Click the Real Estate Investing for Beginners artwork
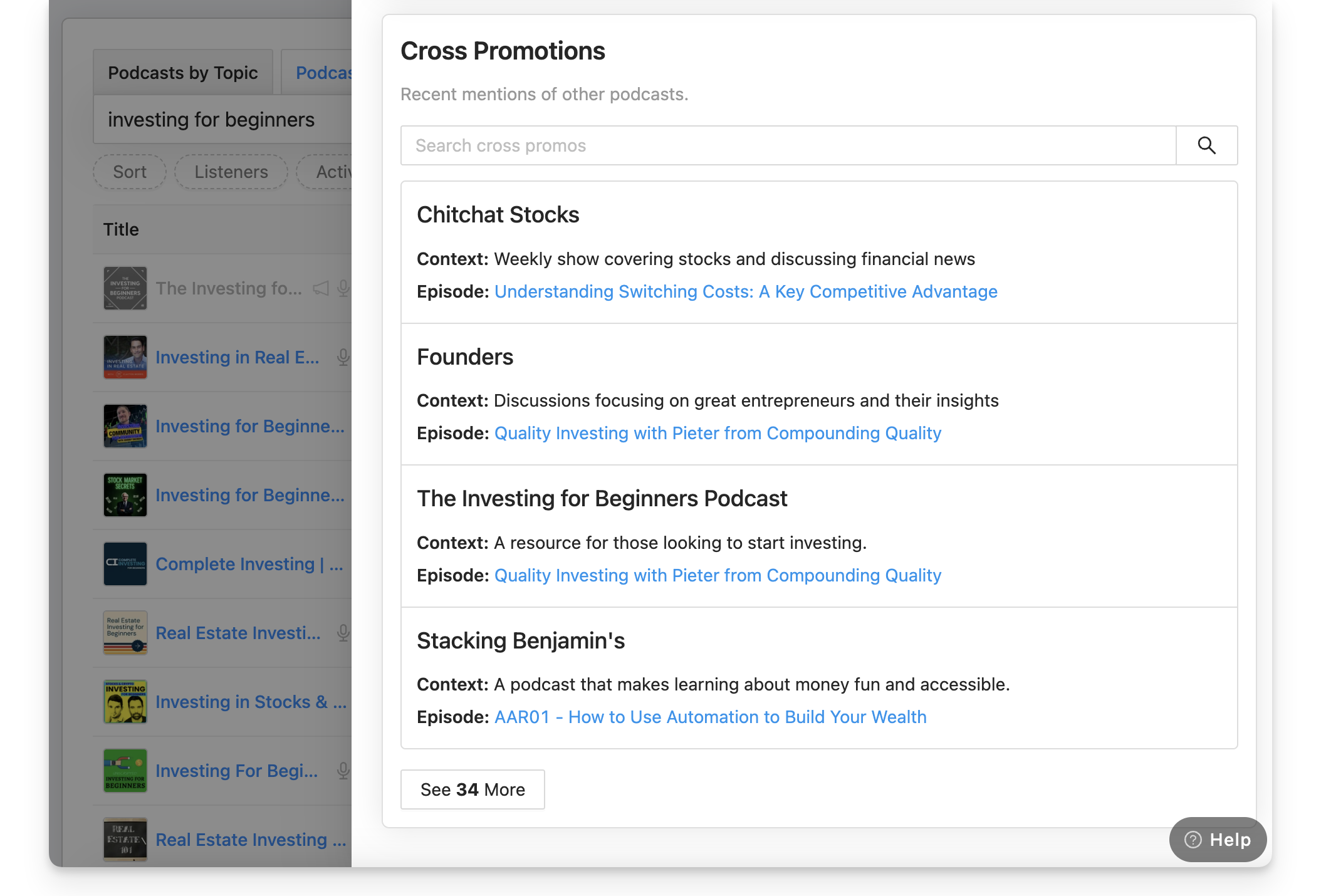This screenshot has height=896, width=1321. (125, 633)
